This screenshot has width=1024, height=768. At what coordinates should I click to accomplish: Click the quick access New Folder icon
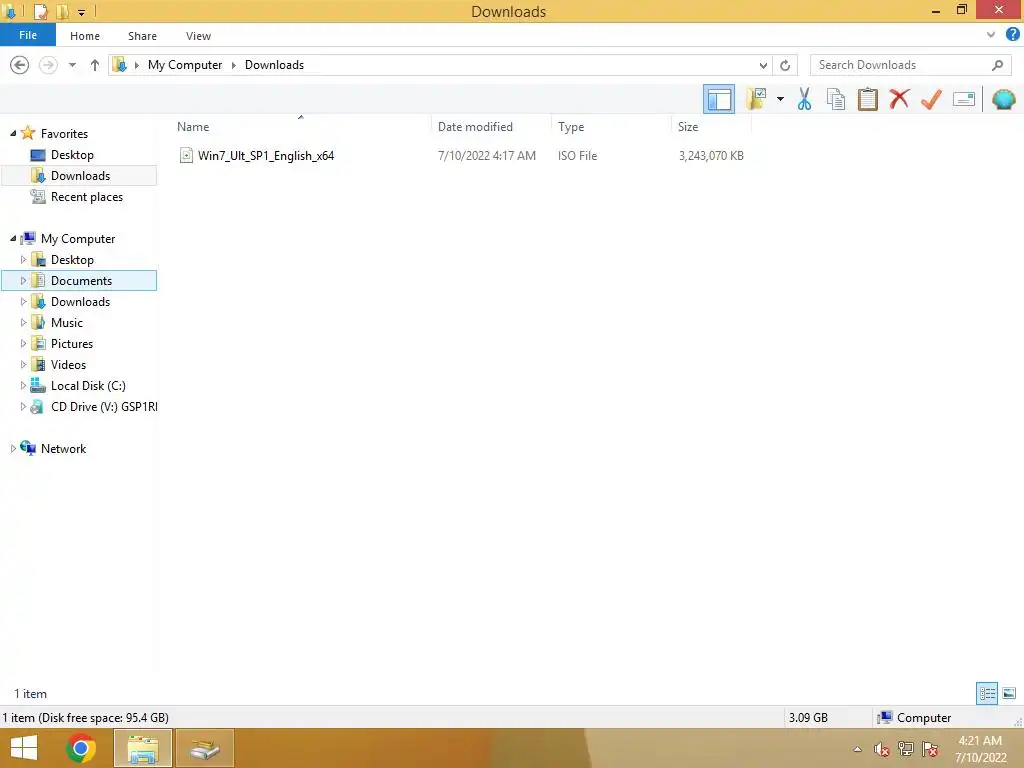point(63,11)
